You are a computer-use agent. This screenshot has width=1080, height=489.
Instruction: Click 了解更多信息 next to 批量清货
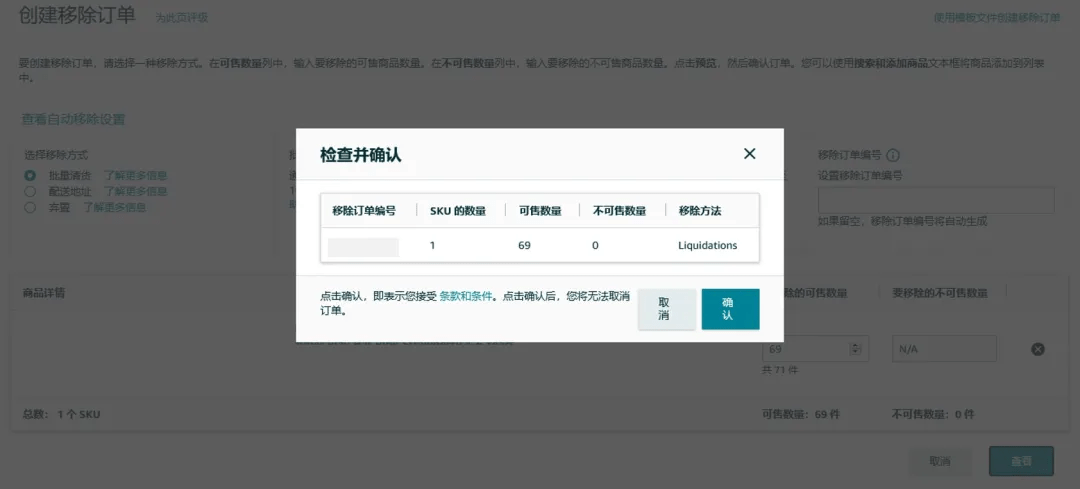[x=135, y=175]
